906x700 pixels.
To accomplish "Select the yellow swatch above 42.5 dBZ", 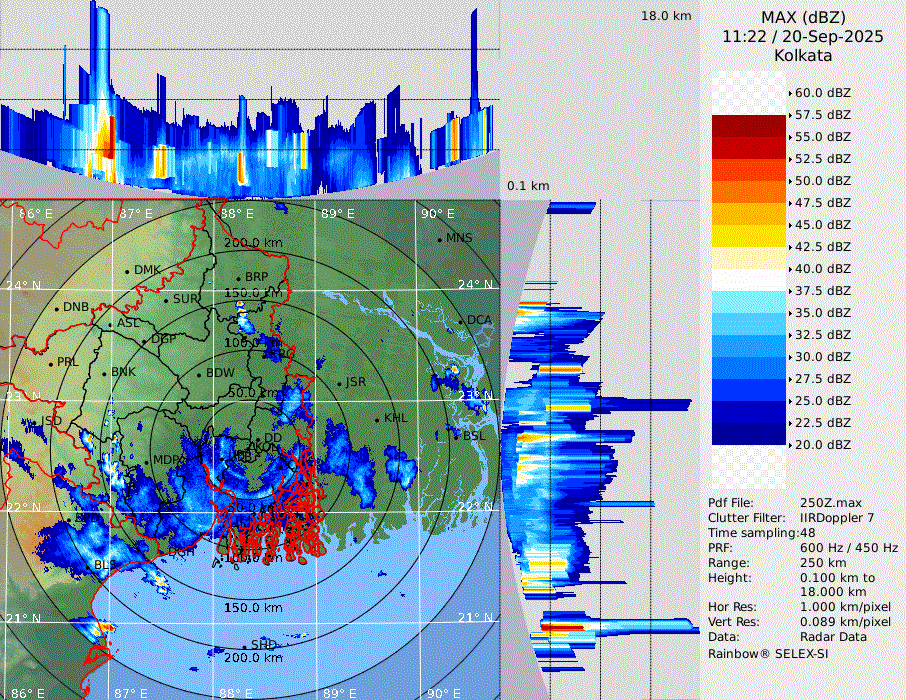I will point(748,236).
